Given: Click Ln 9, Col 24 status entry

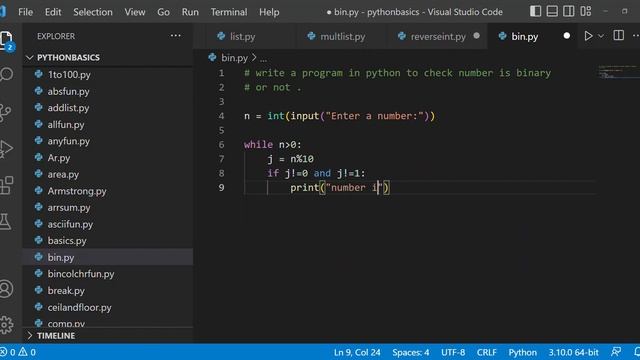Looking at the screenshot, I should tap(357, 352).
